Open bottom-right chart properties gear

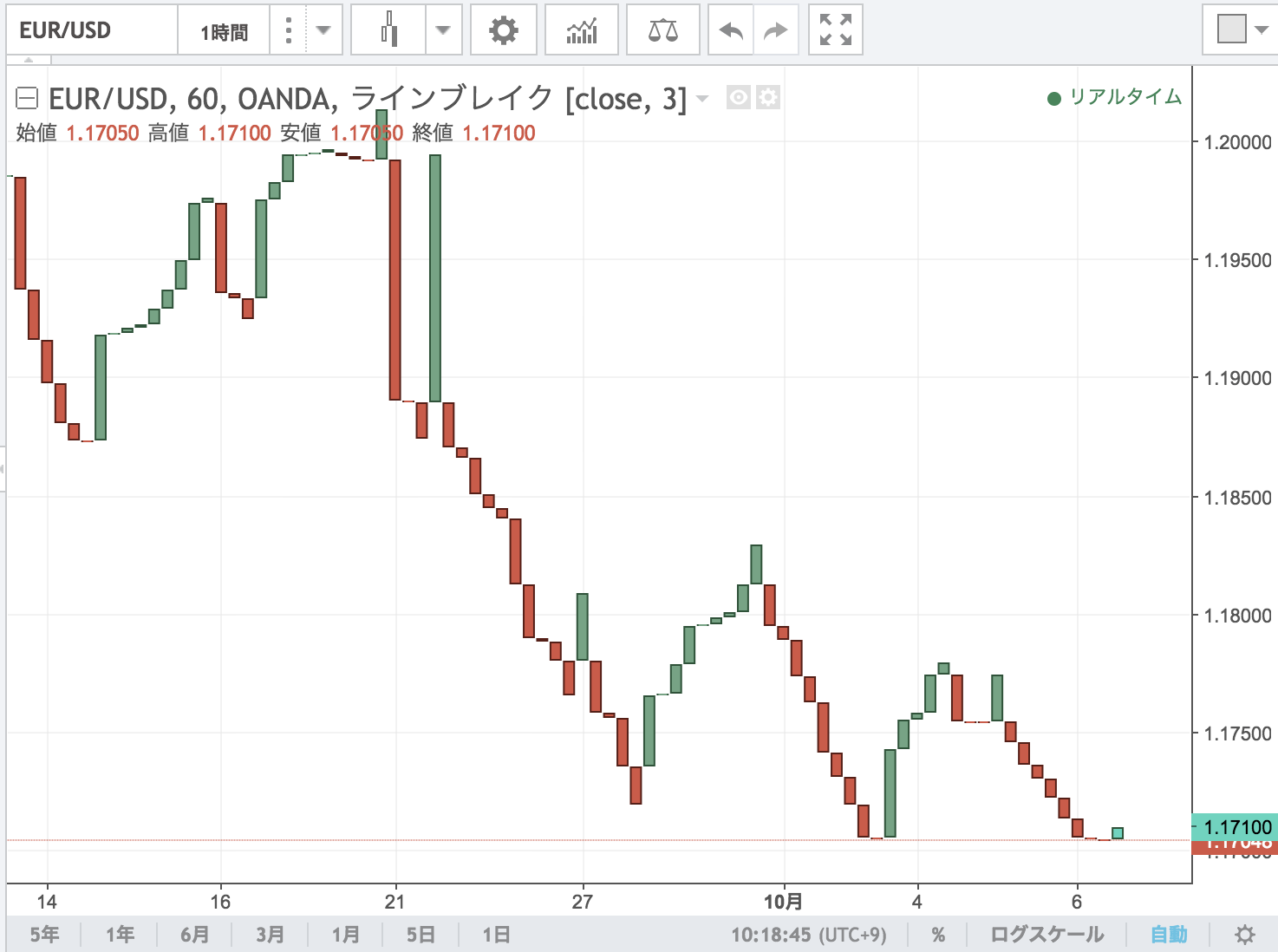pos(1245,935)
